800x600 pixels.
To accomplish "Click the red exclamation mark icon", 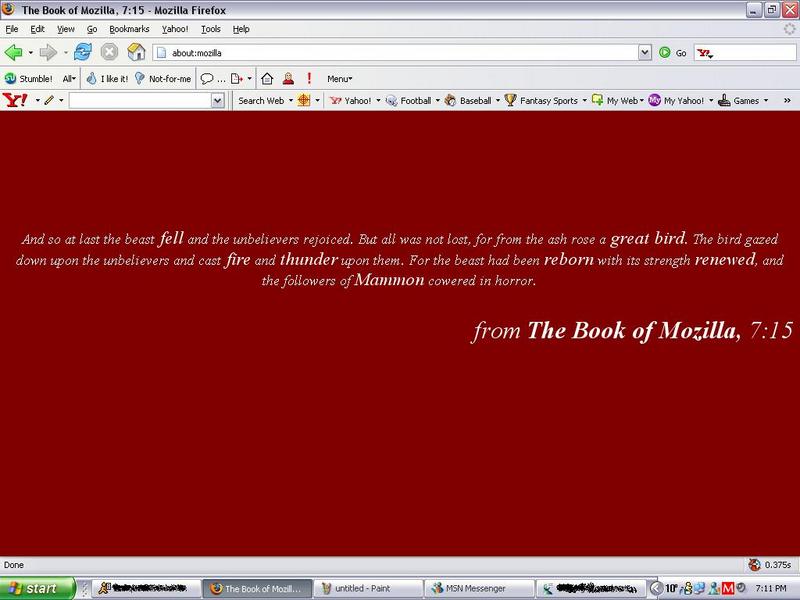I will point(309,78).
